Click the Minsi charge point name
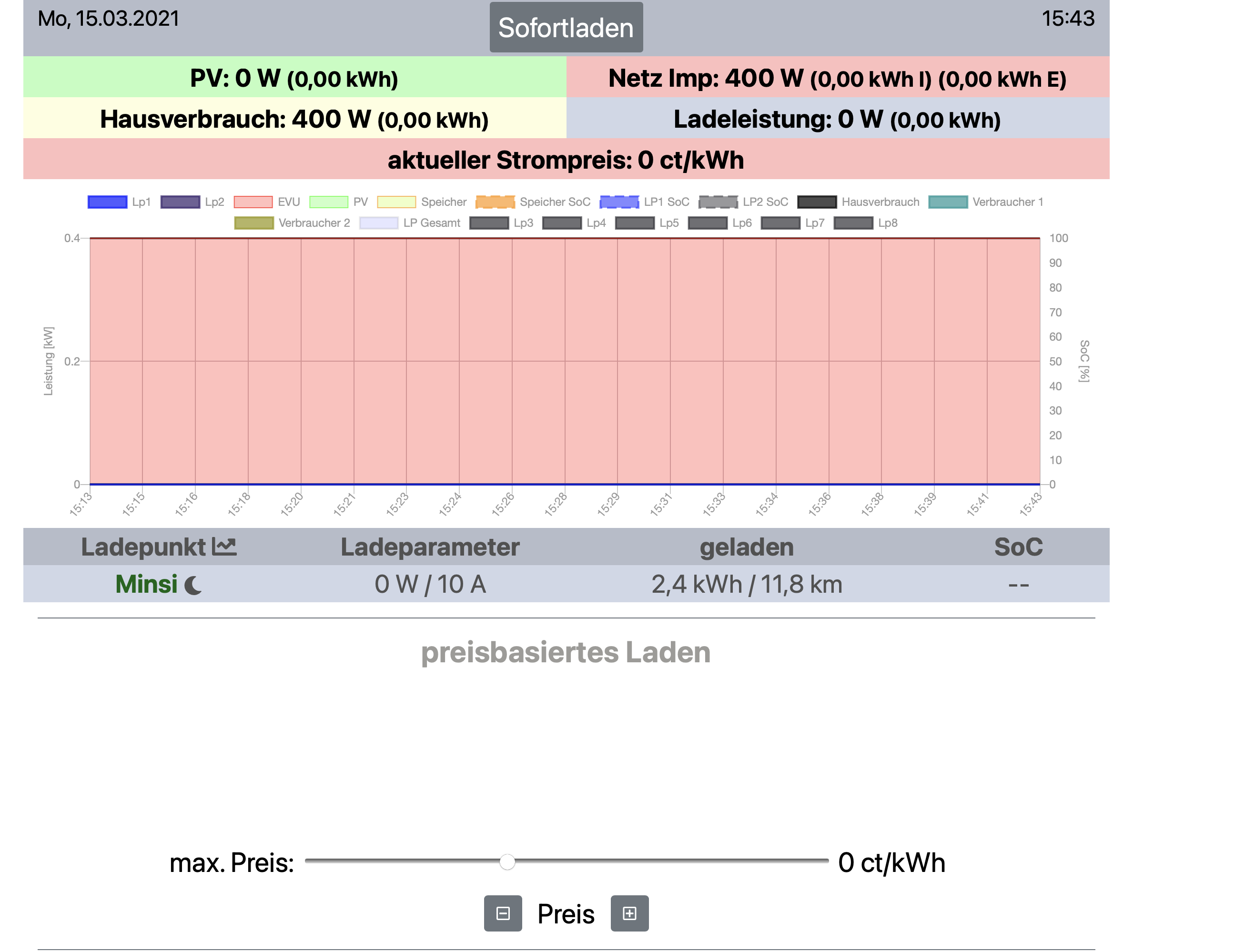 point(146,584)
